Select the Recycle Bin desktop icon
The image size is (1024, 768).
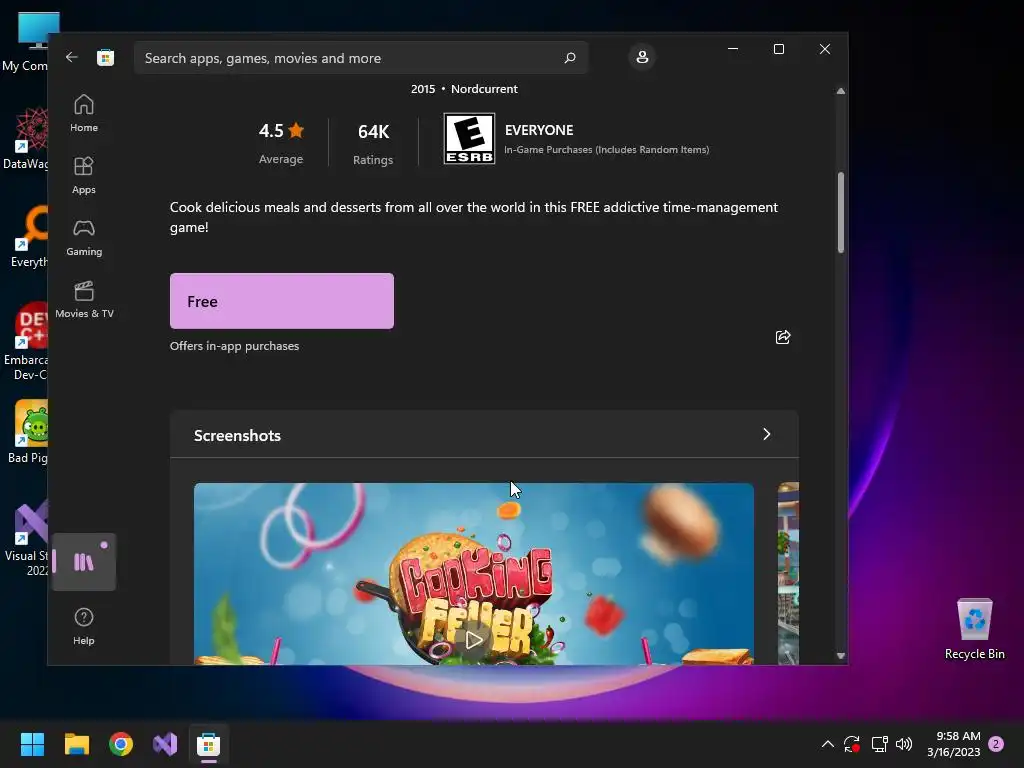pyautogui.click(x=974, y=628)
